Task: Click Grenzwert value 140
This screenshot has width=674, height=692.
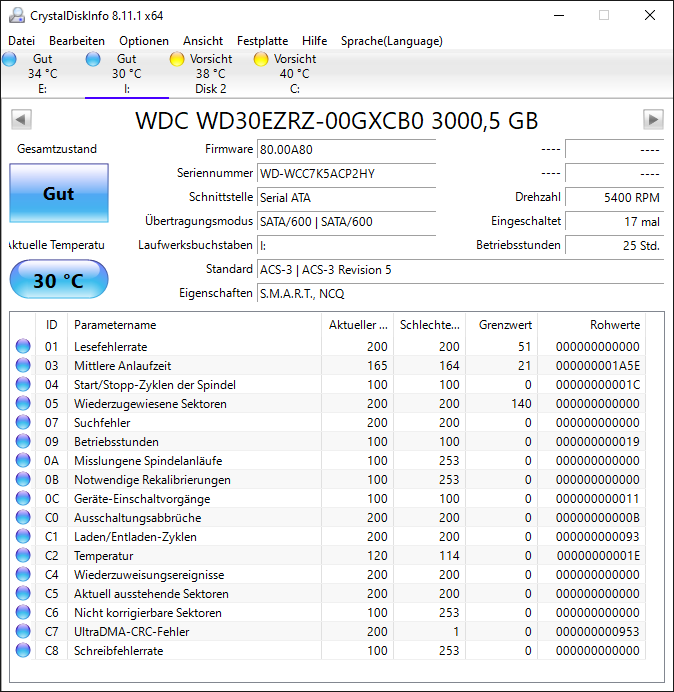Action: (x=521, y=404)
